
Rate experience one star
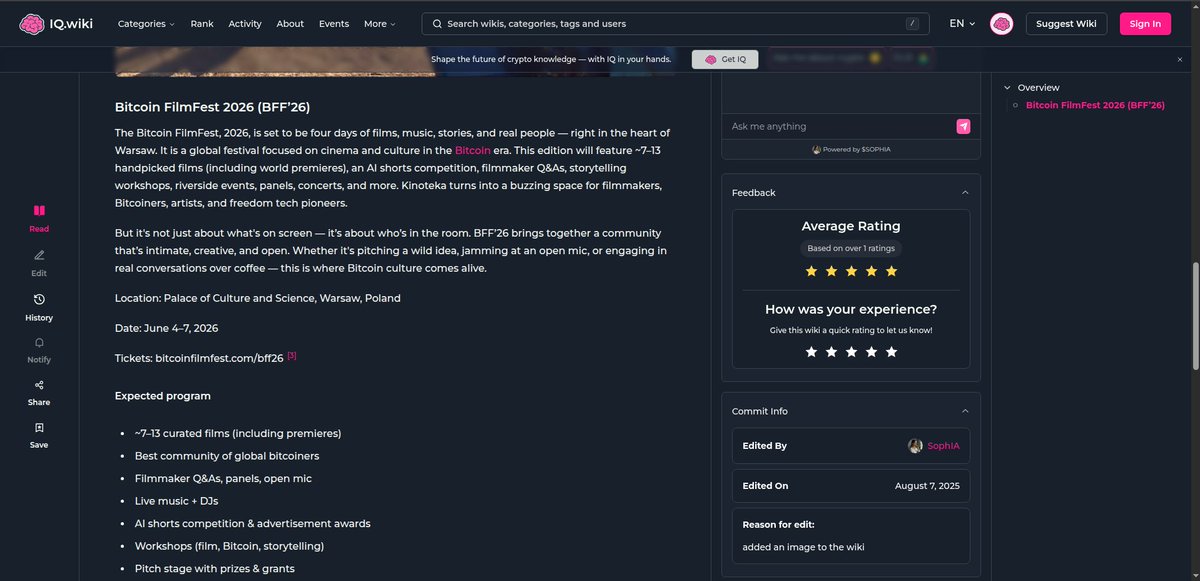[x=812, y=352]
